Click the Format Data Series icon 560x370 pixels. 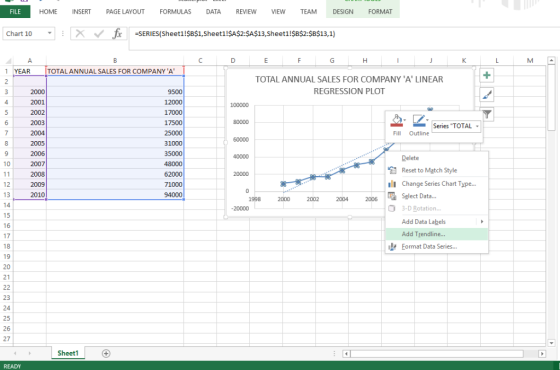coord(392,246)
